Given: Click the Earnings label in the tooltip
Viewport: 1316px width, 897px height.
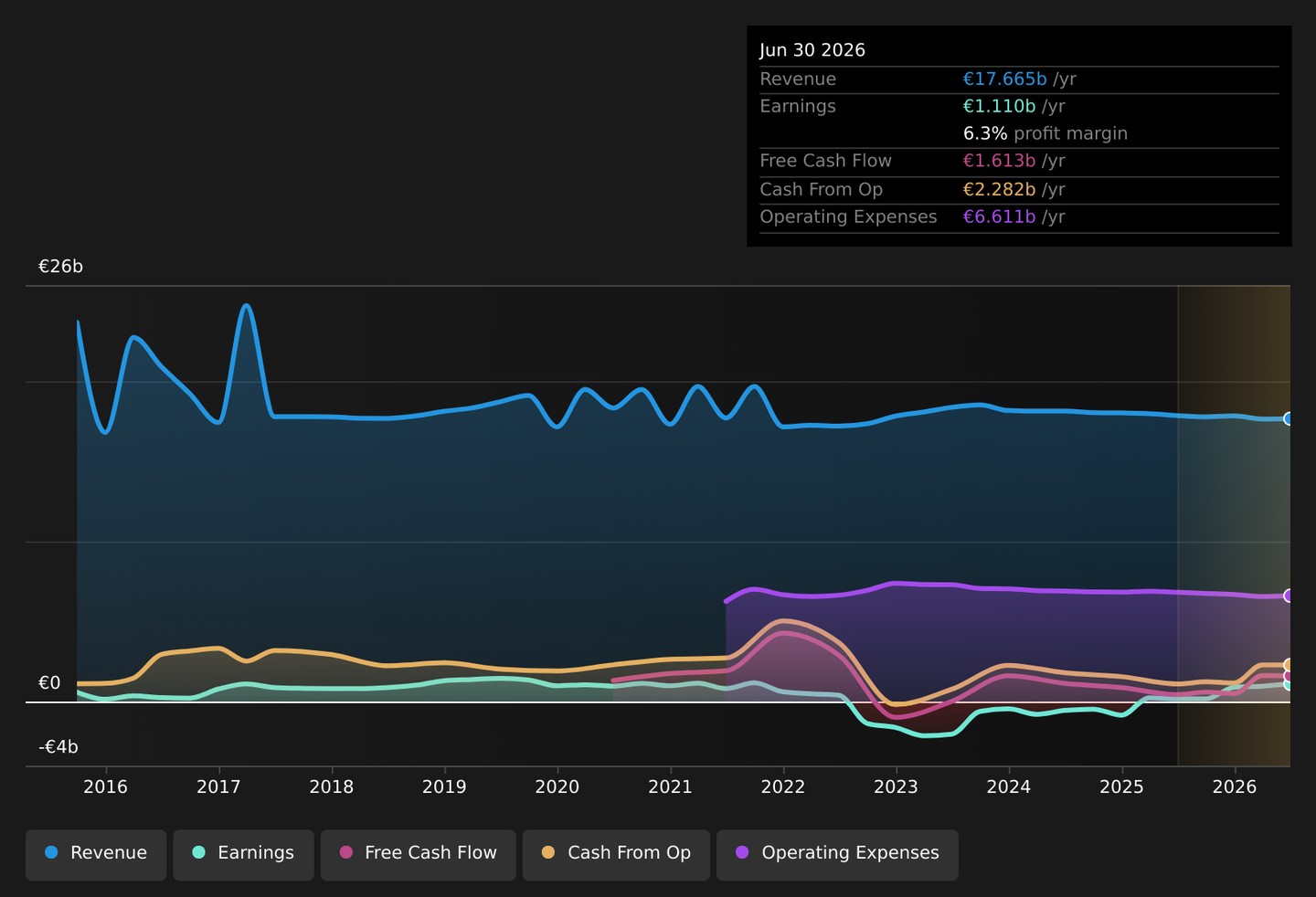Looking at the screenshot, I should coord(798,106).
